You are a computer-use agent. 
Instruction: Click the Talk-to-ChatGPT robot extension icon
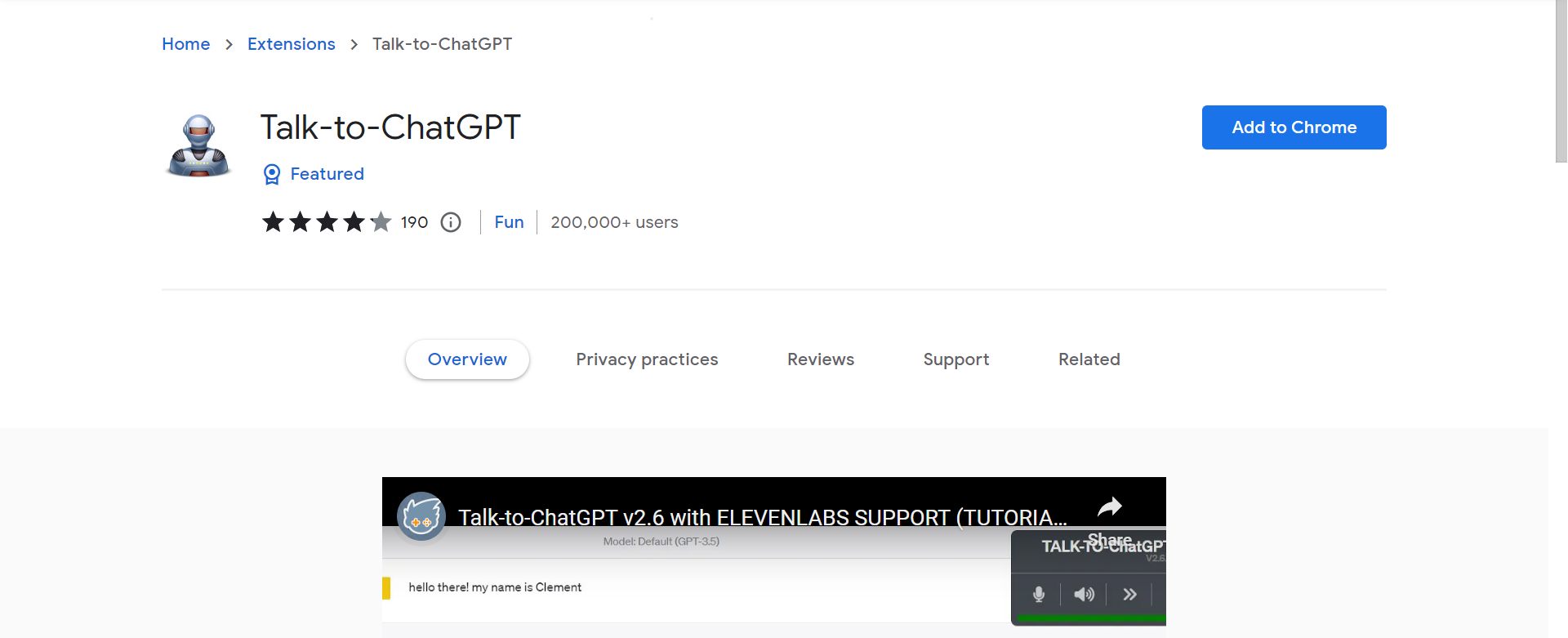198,145
